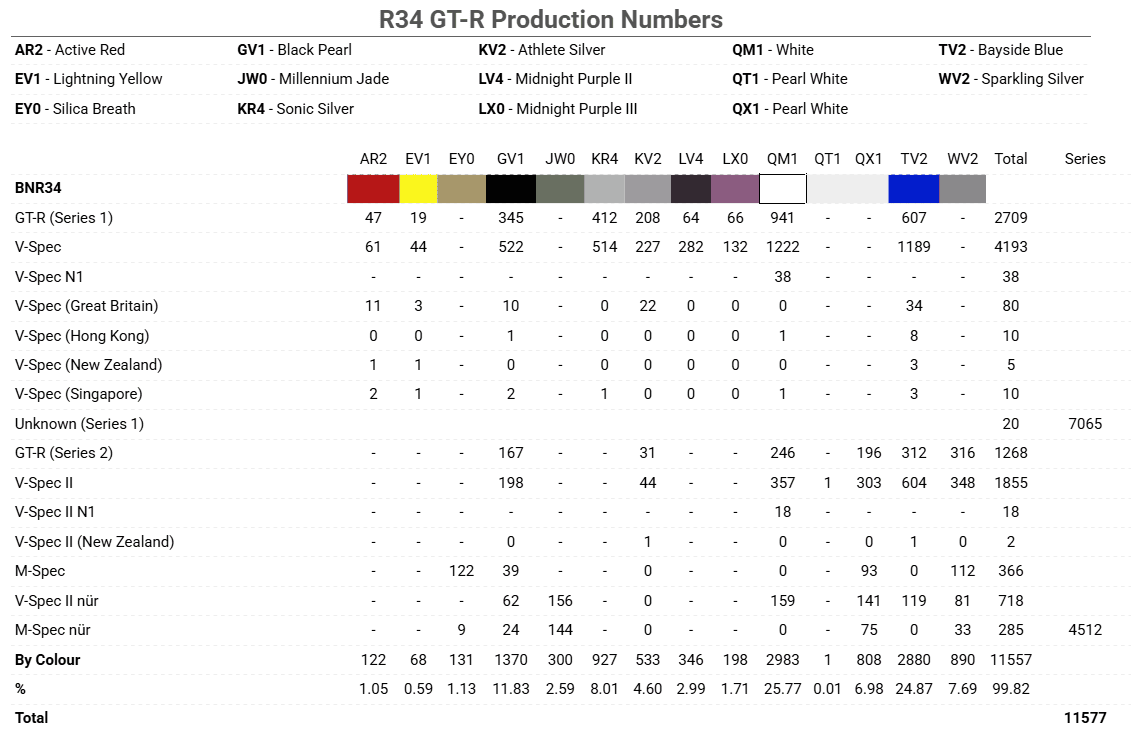Select the Unknown (Series 1) row label
This screenshot has height=735, width=1131.
click(79, 424)
